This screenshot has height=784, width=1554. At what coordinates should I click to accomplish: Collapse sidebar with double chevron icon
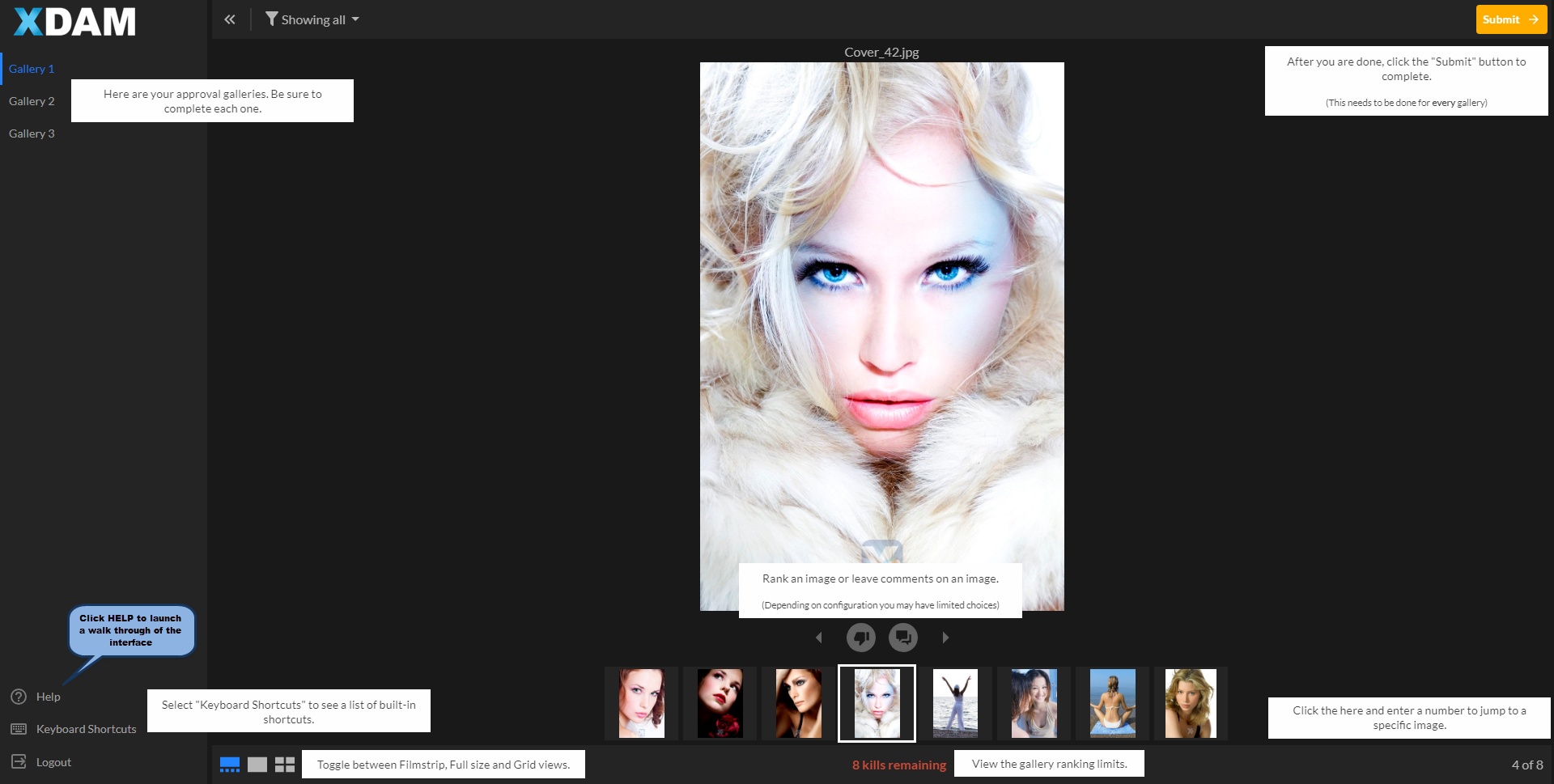pos(230,19)
